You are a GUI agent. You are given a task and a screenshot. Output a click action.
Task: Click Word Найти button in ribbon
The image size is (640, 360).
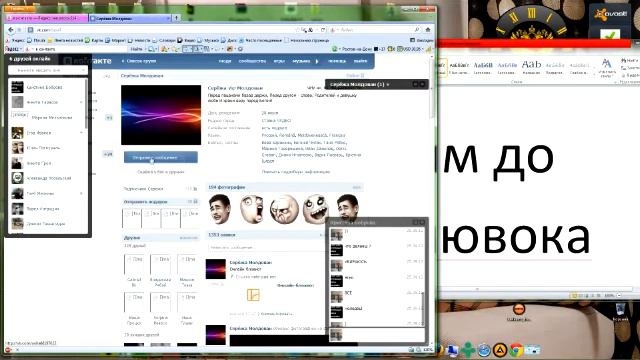pyautogui.click(x=630, y=60)
